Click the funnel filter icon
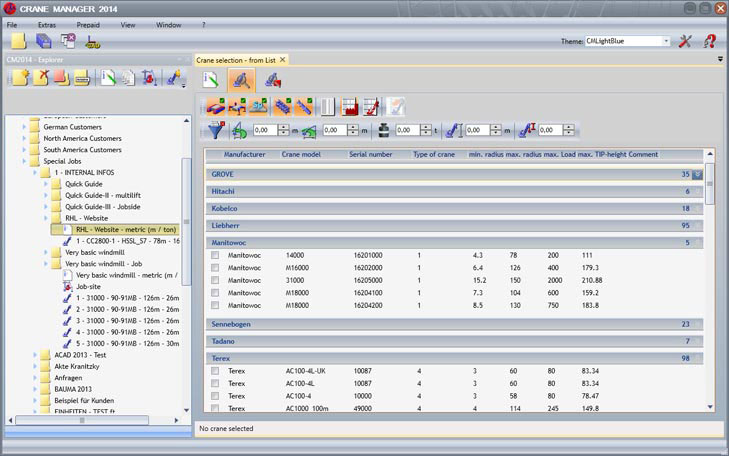The image size is (729, 456). coord(216,131)
